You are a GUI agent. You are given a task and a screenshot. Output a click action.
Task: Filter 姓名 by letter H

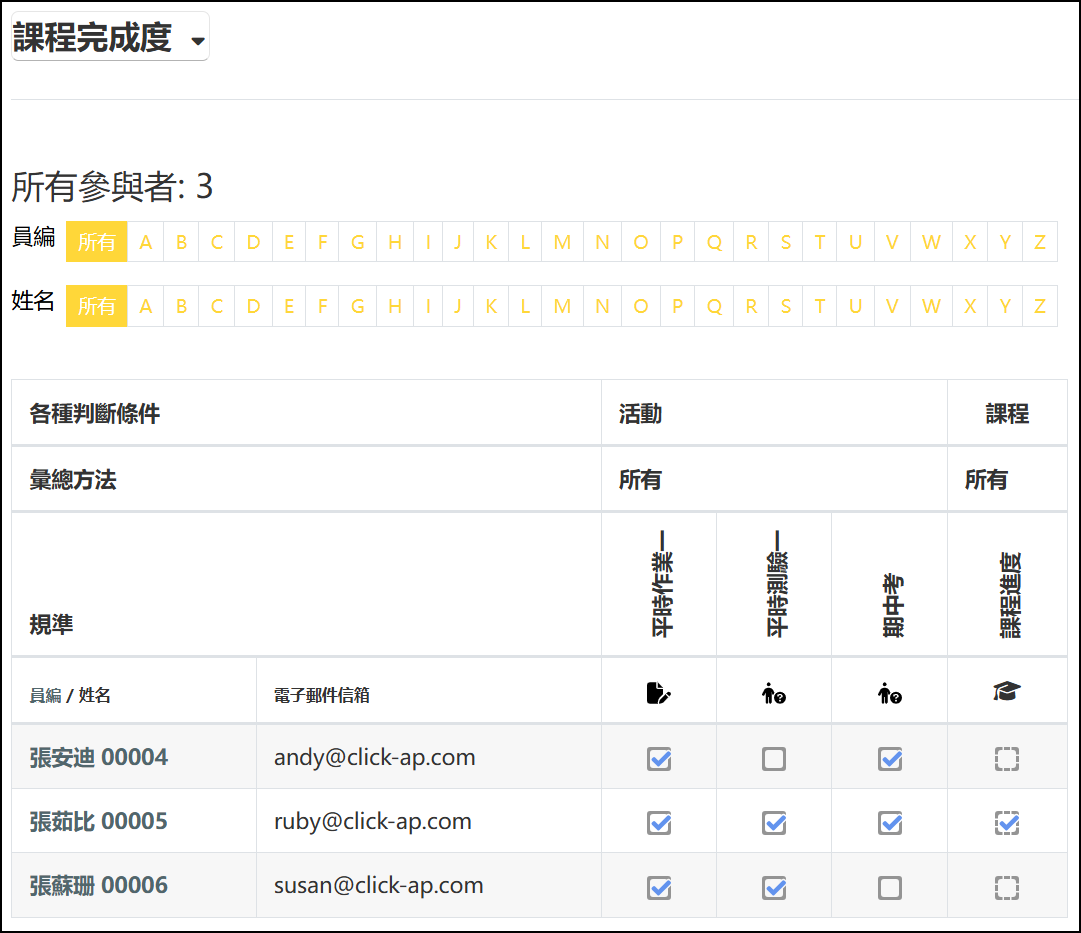pos(395,305)
